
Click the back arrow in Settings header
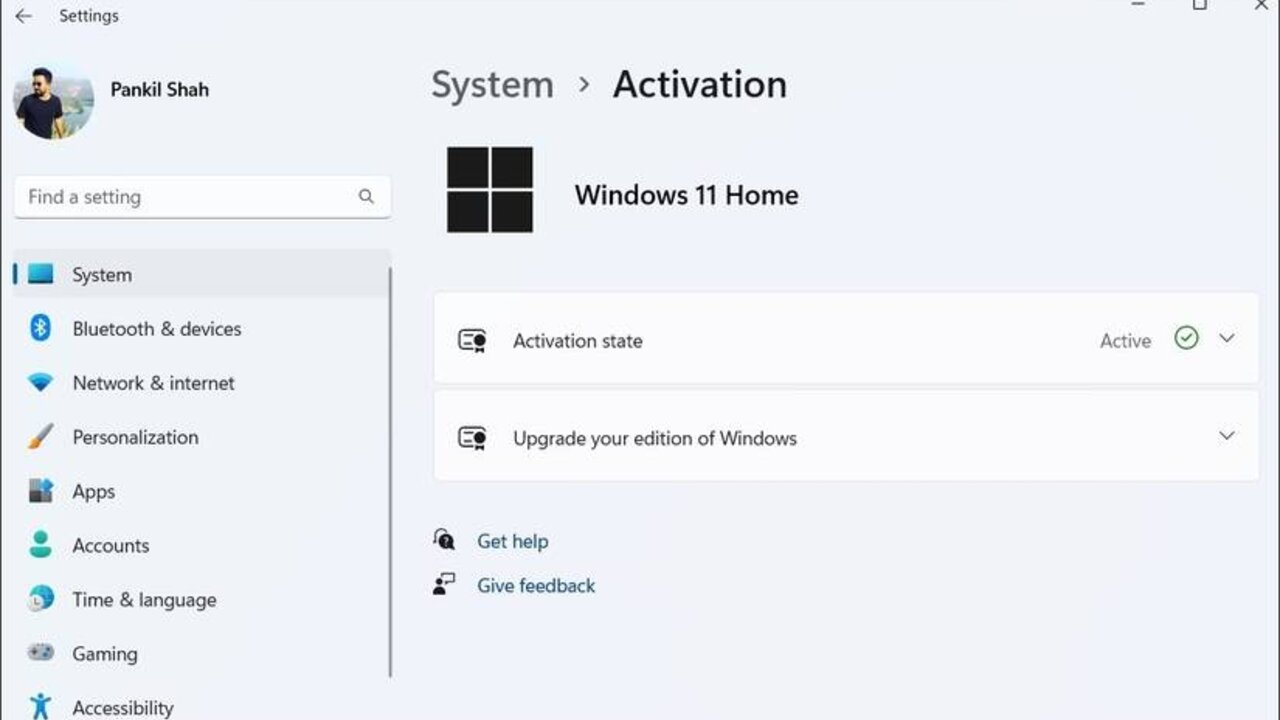click(x=23, y=16)
